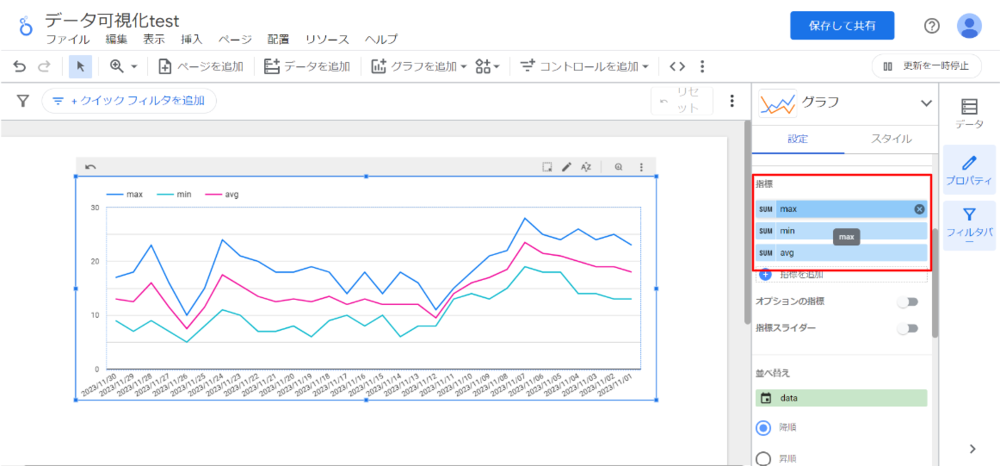Image resolution: width=1000 pixels, height=466 pixels.
Task: Toggle オプションの指標 switch
Action: click(908, 302)
